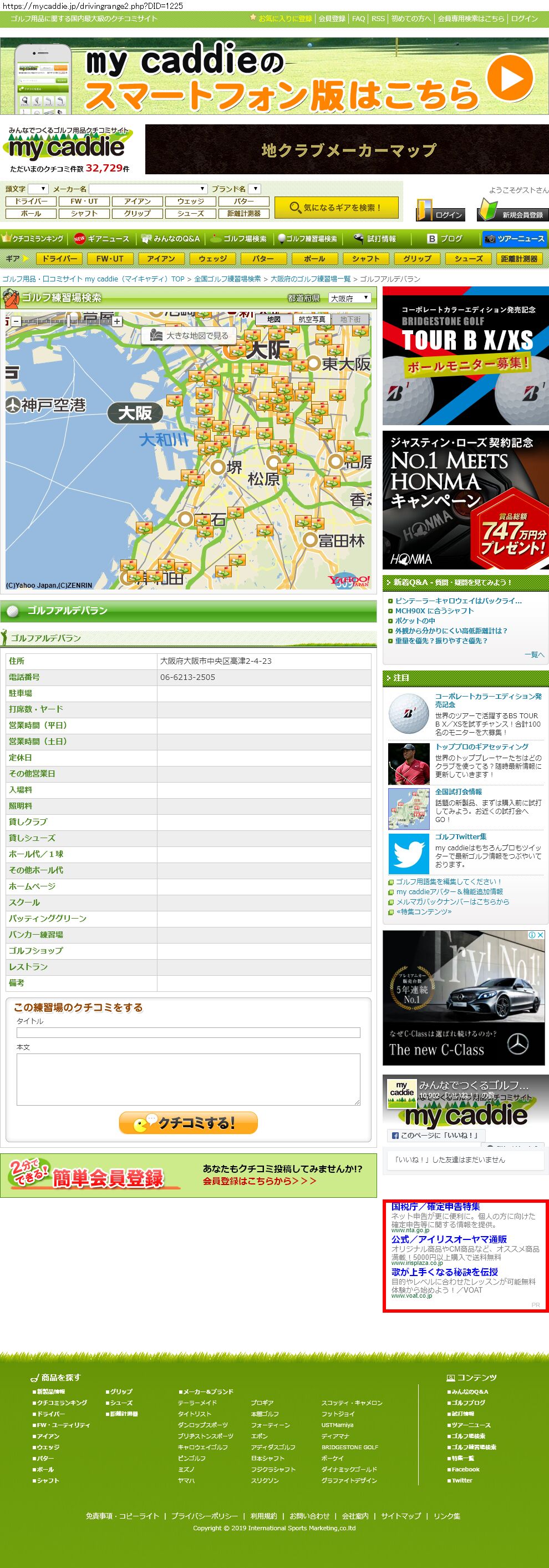549x1568 pixels.
Task: Open the ブランド名 dropdown
Action: 255,189
